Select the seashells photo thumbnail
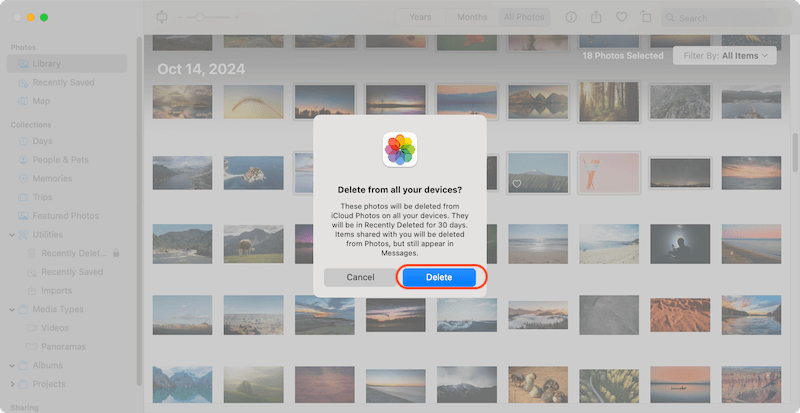 pyautogui.click(x=538, y=384)
